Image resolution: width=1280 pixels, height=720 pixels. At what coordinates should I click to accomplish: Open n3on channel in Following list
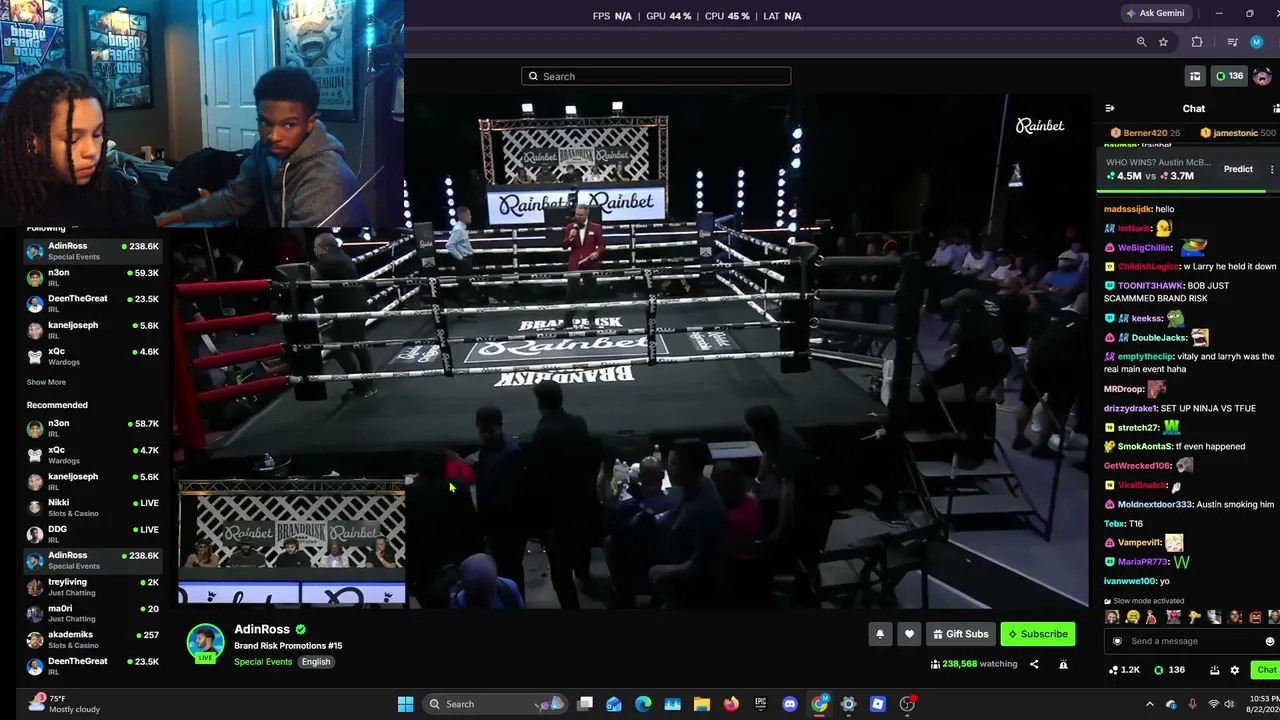(x=92, y=277)
